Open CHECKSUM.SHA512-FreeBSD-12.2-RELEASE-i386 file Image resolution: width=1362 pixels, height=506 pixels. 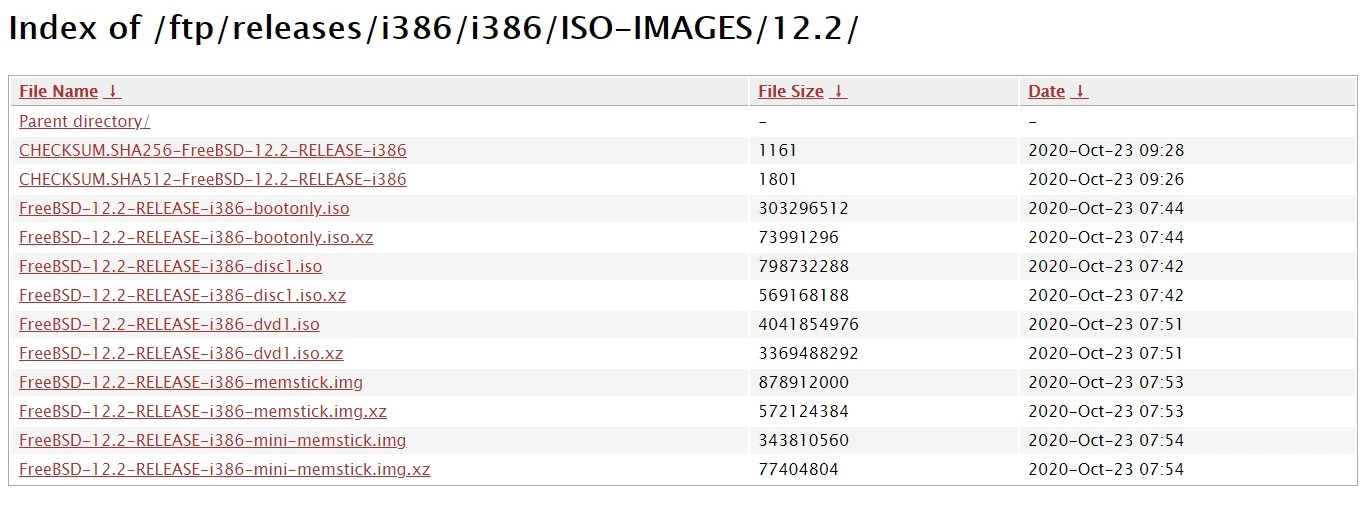point(213,179)
